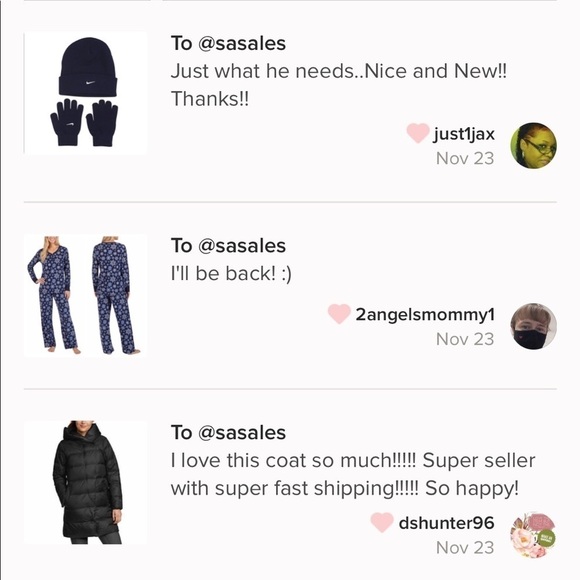This screenshot has width=580, height=580.
Task: Click Nov 23 date under dshunter96
Action: (465, 548)
